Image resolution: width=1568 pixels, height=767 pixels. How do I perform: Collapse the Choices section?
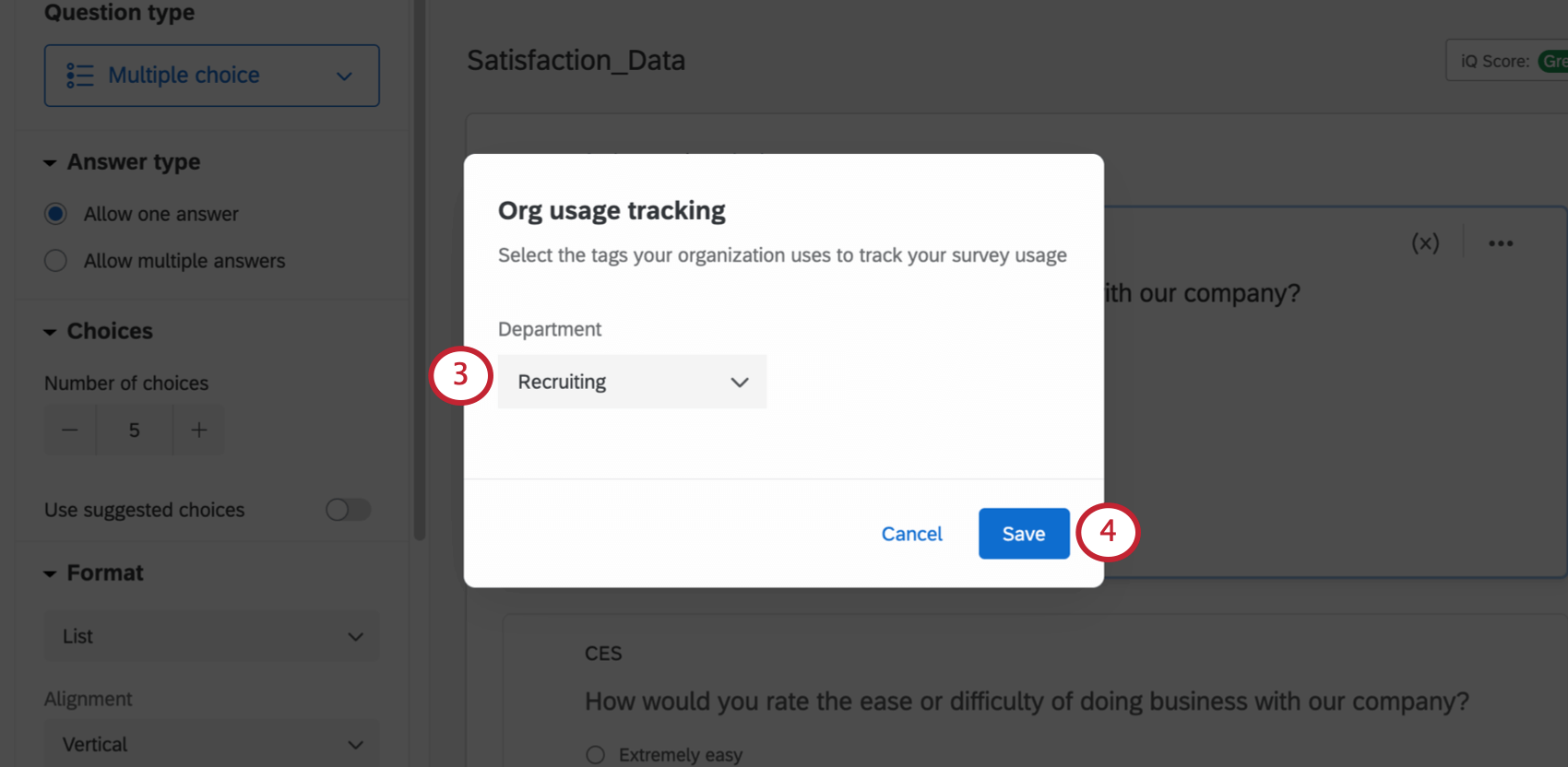coord(50,332)
